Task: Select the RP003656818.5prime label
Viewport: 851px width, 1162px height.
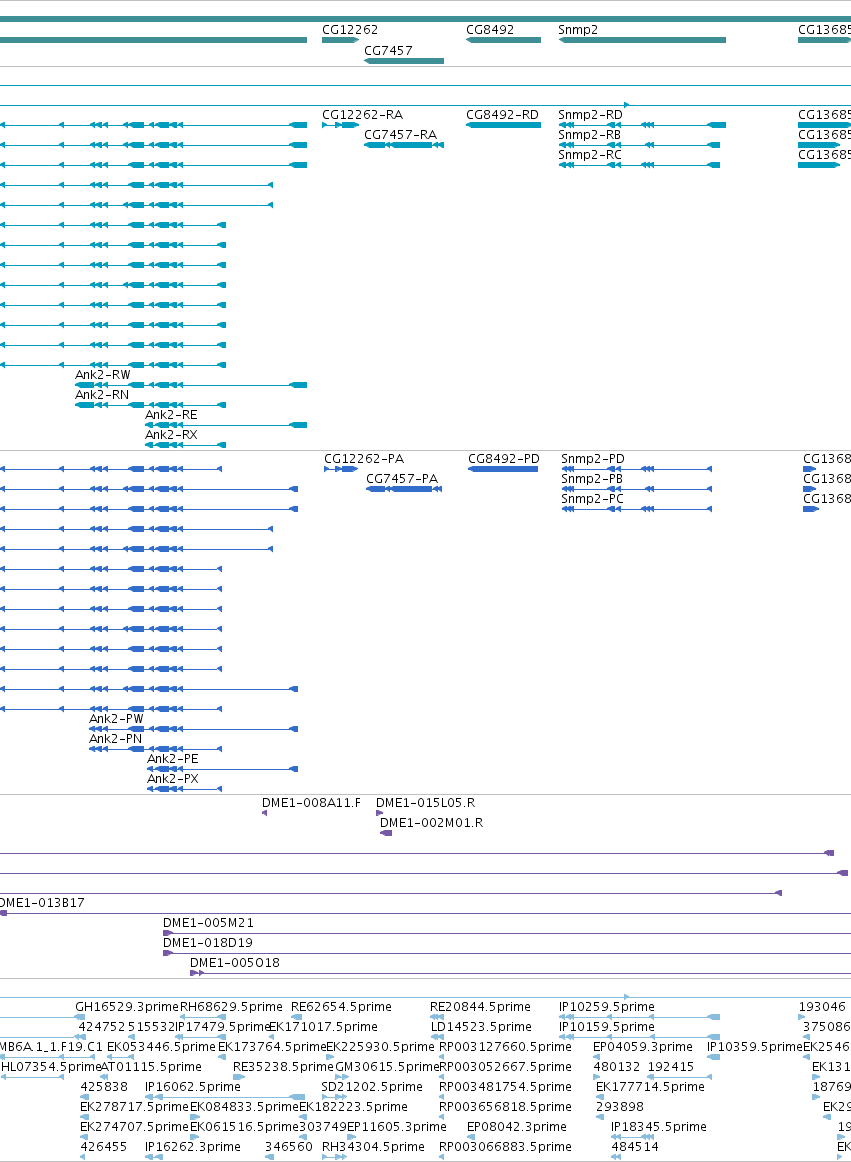Action: coord(506,1107)
